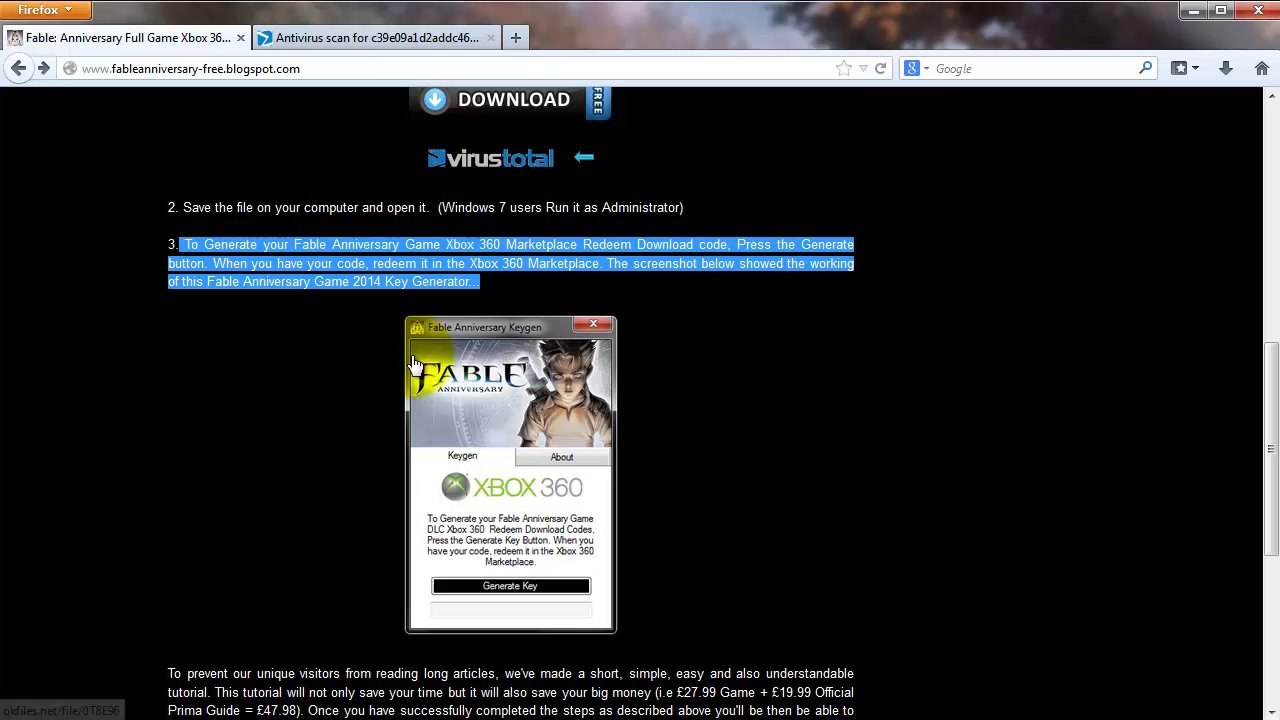This screenshot has height=720, width=1280.
Task: Click the Fable Anniversary Keygen screenshot image
Action: 511,475
